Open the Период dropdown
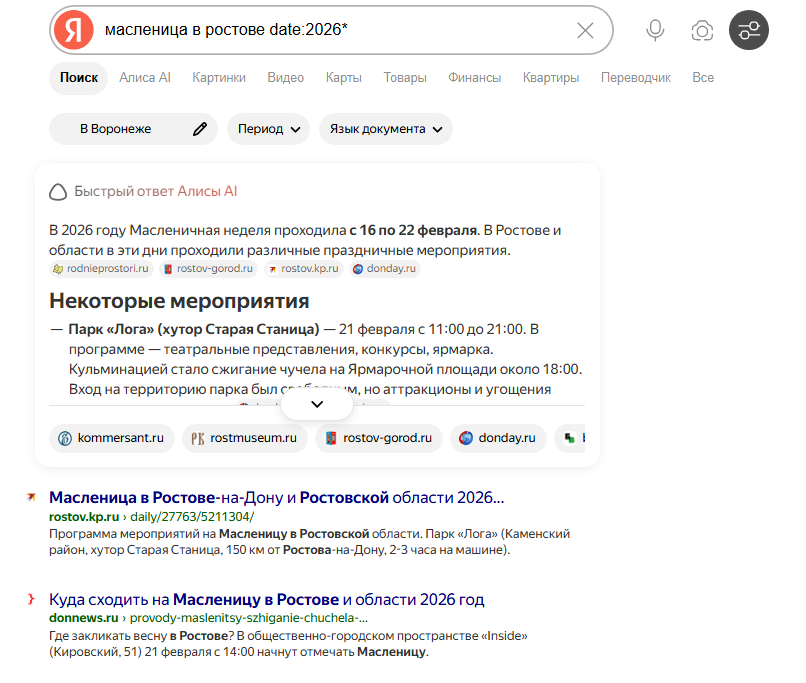The image size is (806, 683). click(268, 129)
